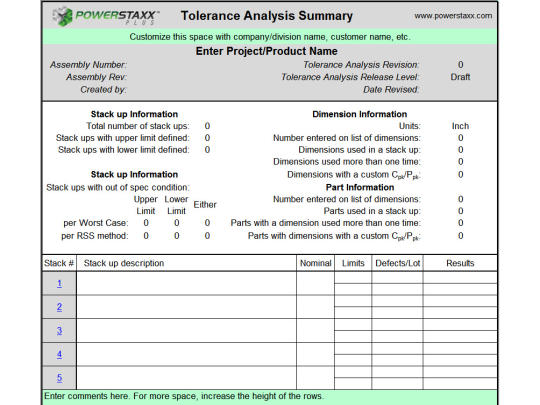Click the Nominal column header
540x405 pixels.
315,263
